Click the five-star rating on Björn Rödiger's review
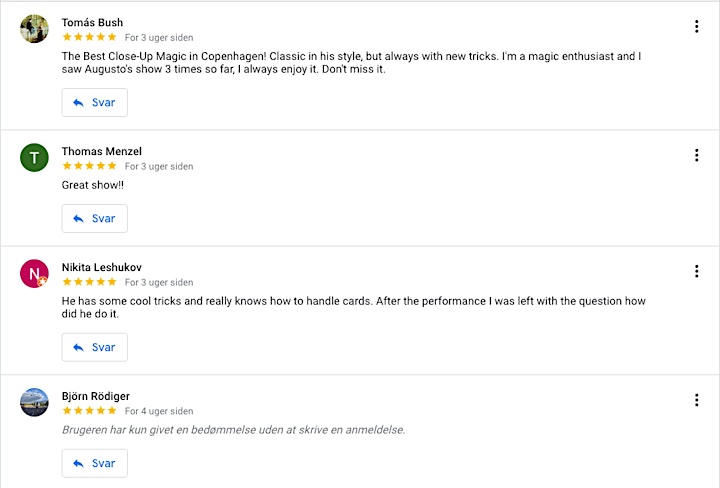This screenshot has height=488, width=720. pyautogui.click(x=90, y=411)
